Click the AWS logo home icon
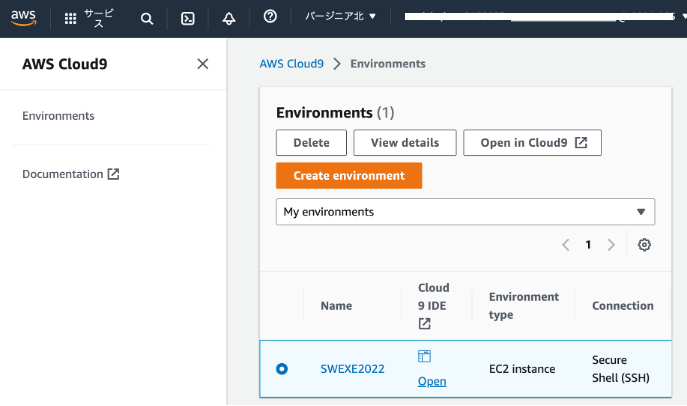This screenshot has height=406, width=687. coord(24,17)
